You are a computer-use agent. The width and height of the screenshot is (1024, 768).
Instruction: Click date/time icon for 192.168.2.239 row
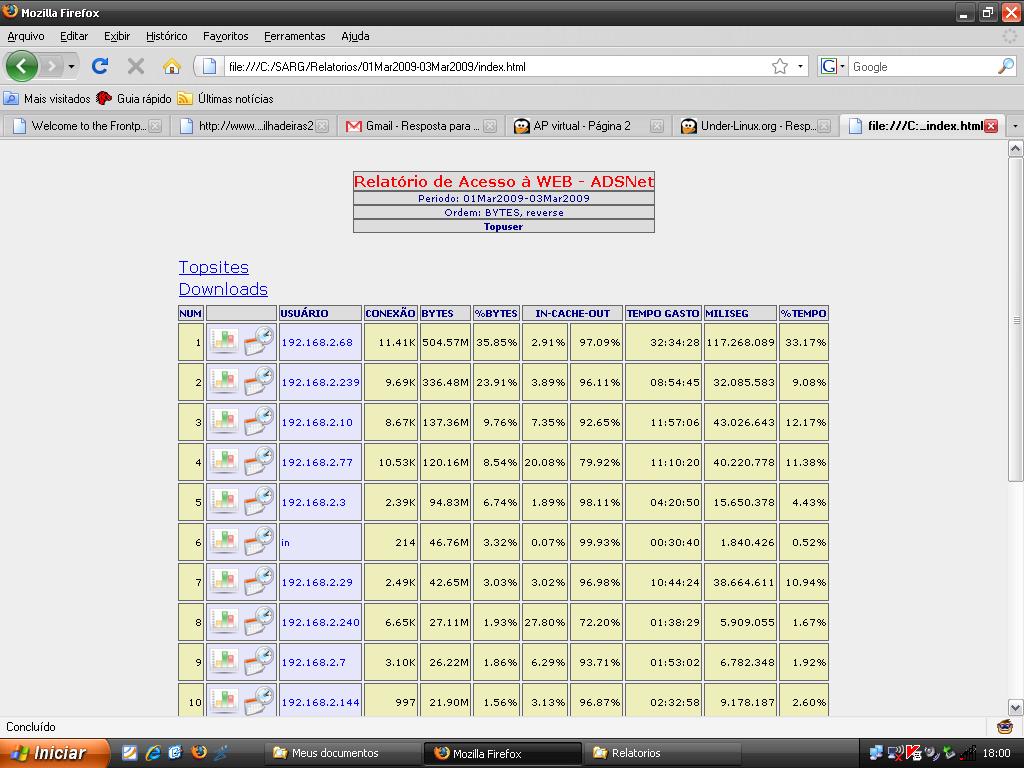(x=259, y=381)
